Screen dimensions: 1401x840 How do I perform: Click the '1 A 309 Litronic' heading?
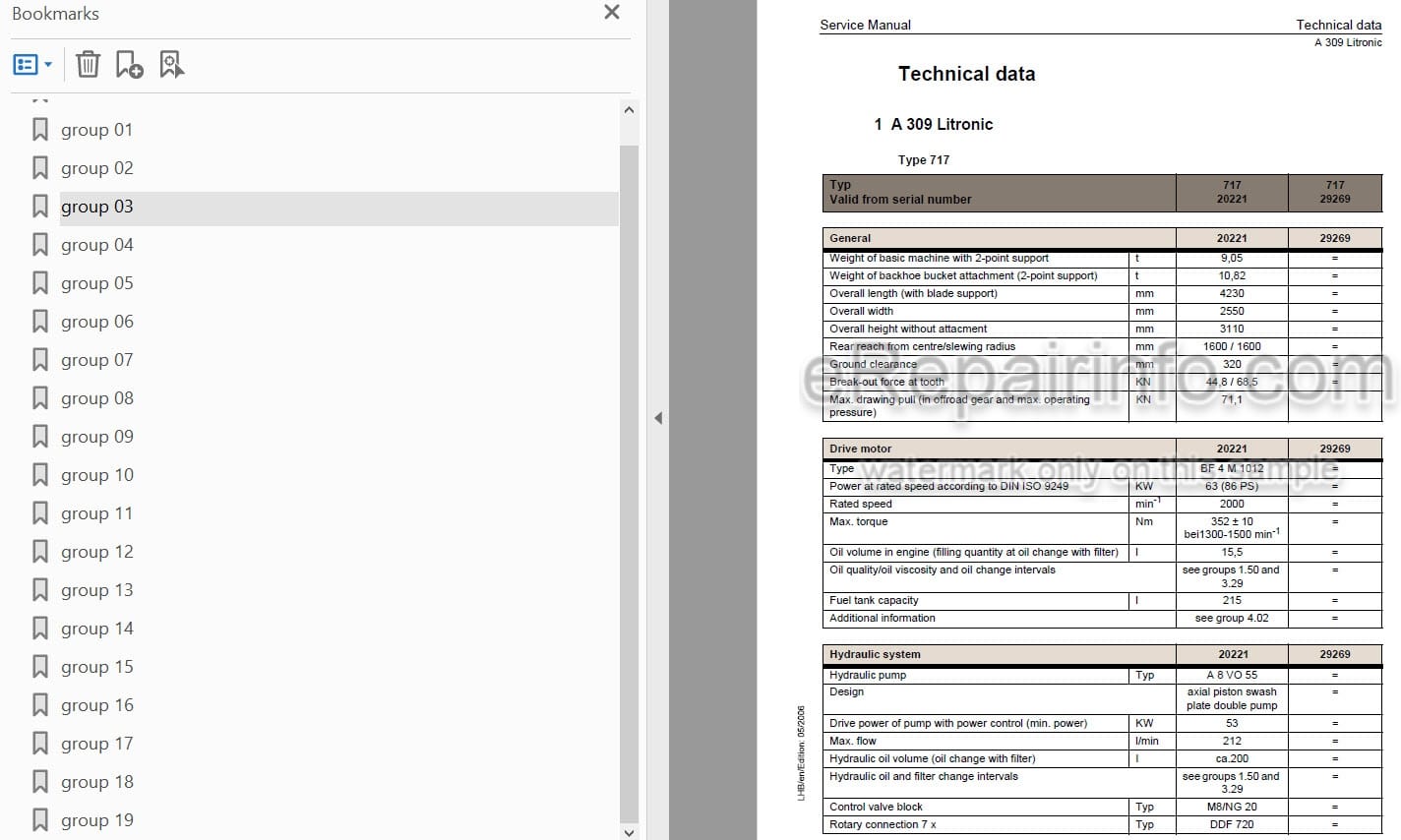(933, 124)
